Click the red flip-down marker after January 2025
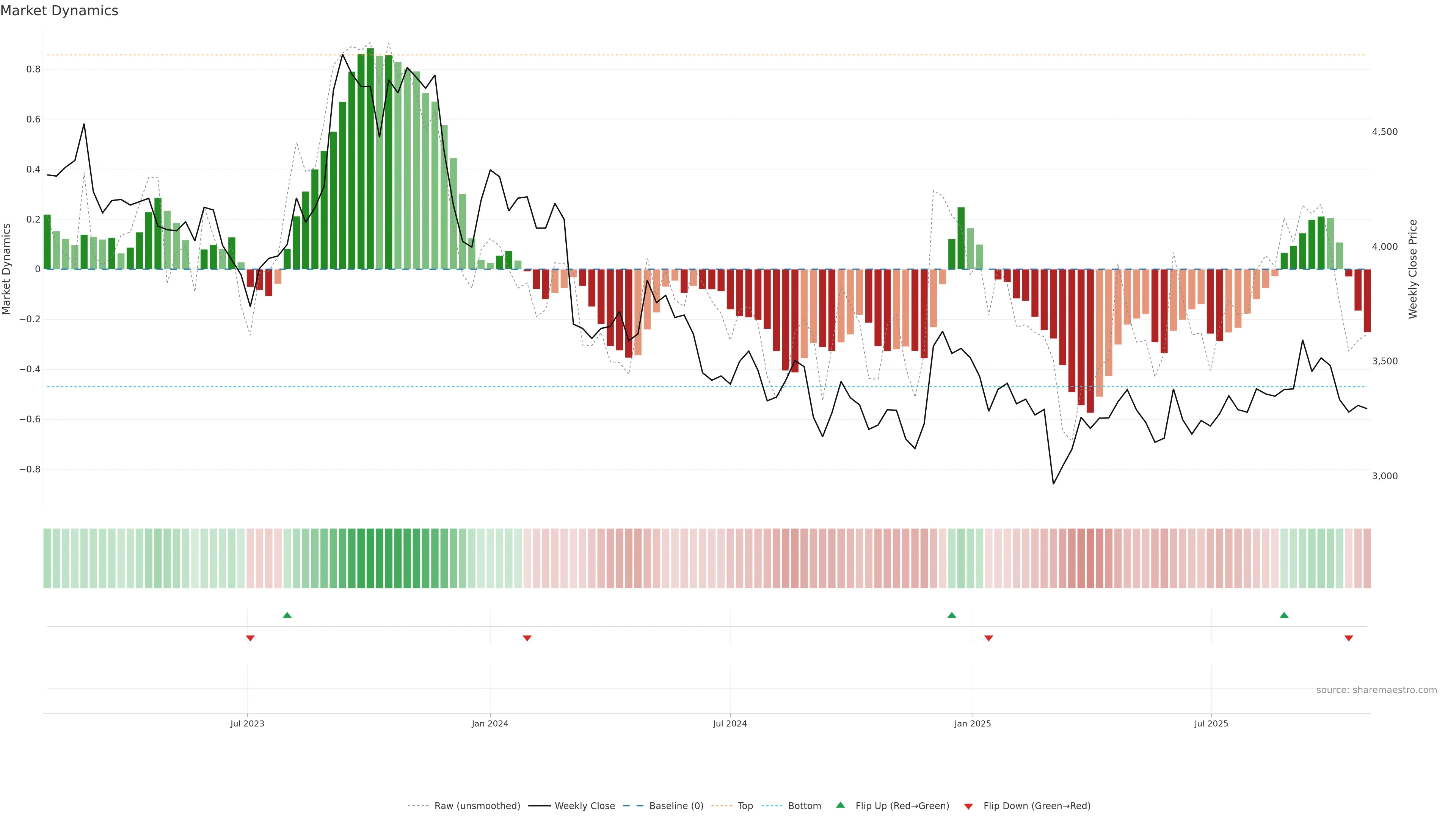Screen dimensions: 1456x819 [988, 638]
